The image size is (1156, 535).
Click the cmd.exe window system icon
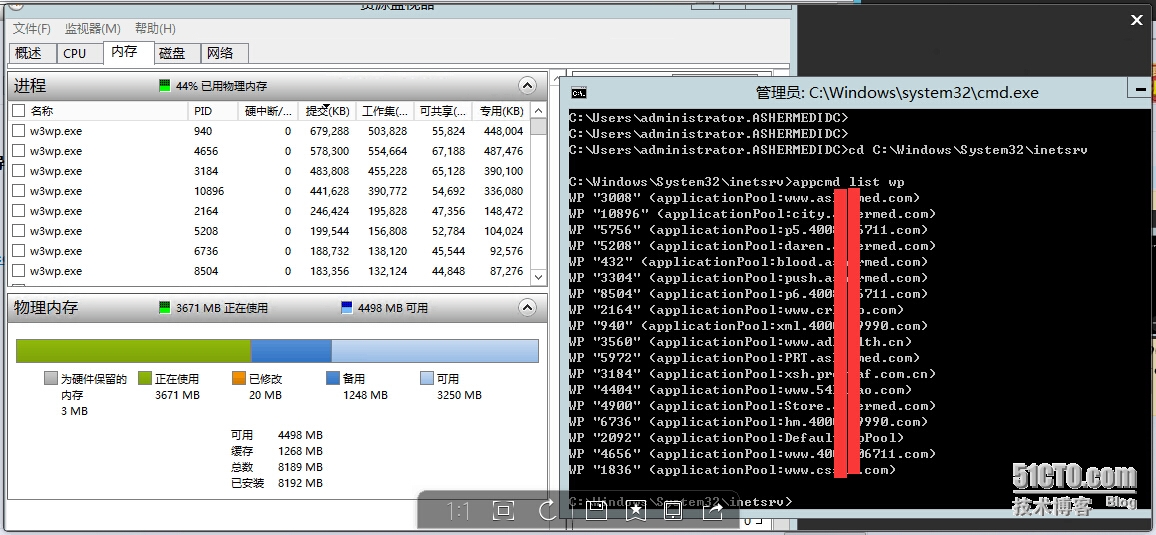tap(579, 93)
